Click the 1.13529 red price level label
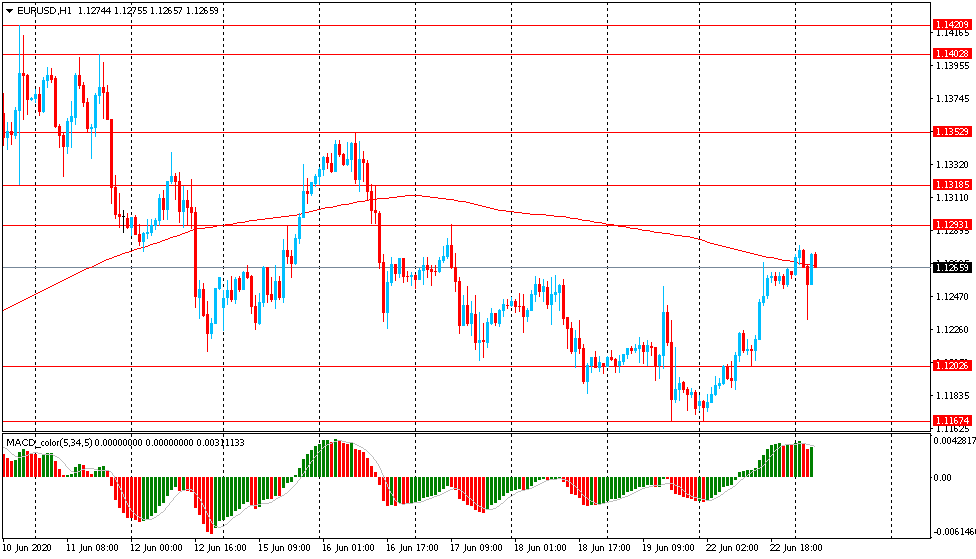This screenshot has height=559, width=976. click(952, 131)
